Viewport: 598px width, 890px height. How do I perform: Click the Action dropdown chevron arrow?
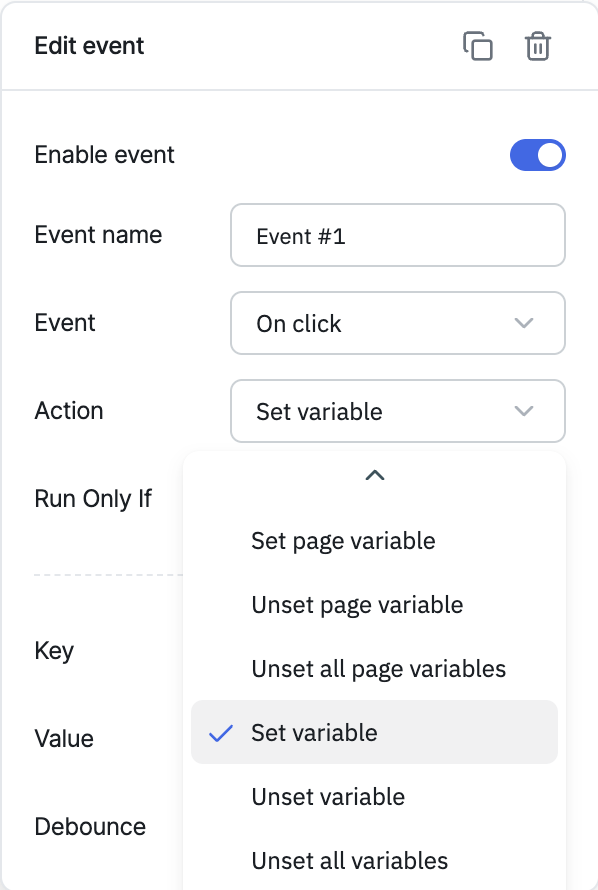pos(523,411)
